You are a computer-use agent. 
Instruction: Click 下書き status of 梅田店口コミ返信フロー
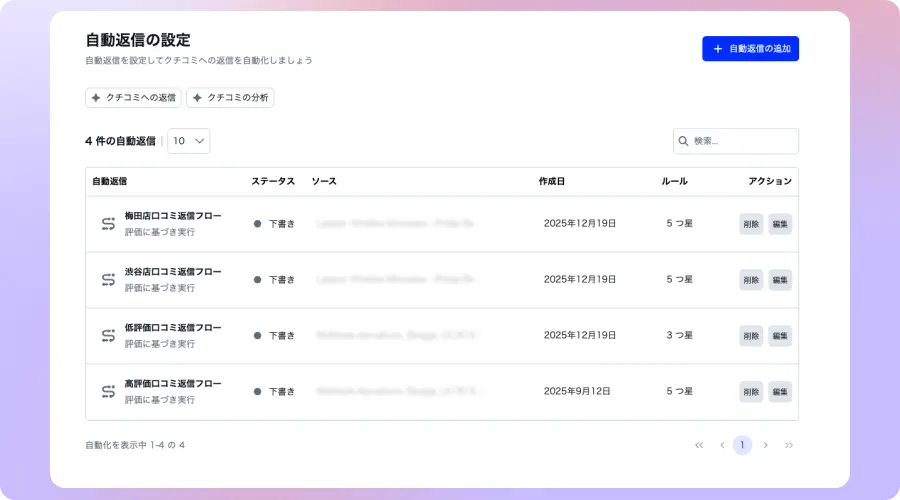click(x=274, y=224)
